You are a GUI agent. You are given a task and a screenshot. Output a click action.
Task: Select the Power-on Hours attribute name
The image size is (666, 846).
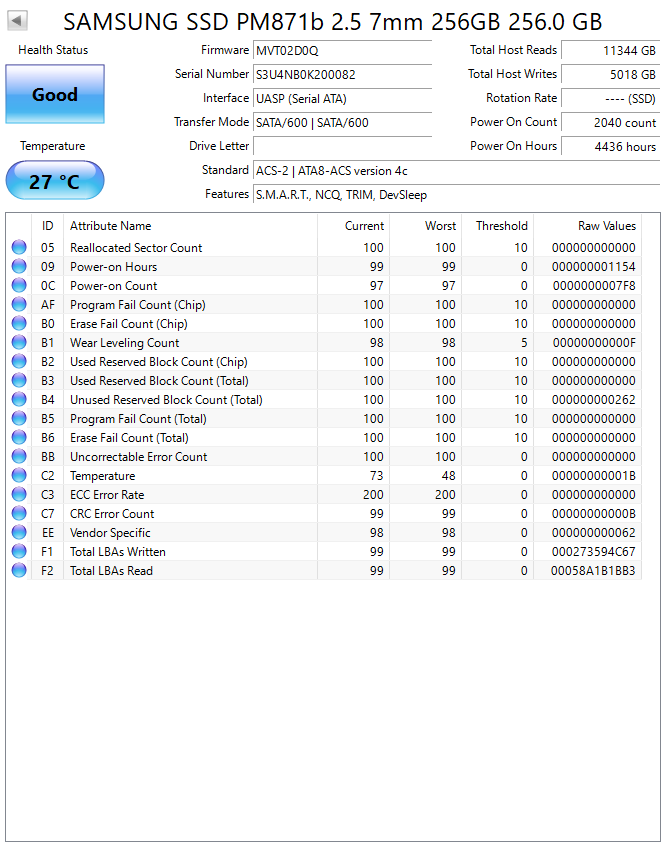point(113,267)
